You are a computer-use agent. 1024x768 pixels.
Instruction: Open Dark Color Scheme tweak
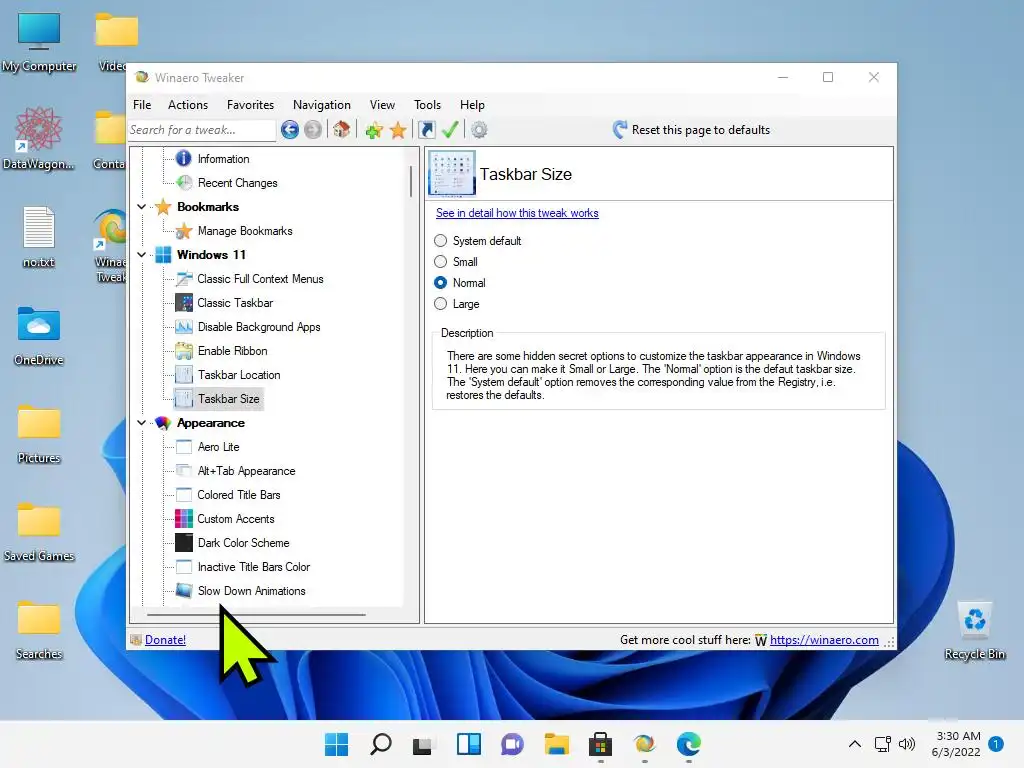(243, 543)
